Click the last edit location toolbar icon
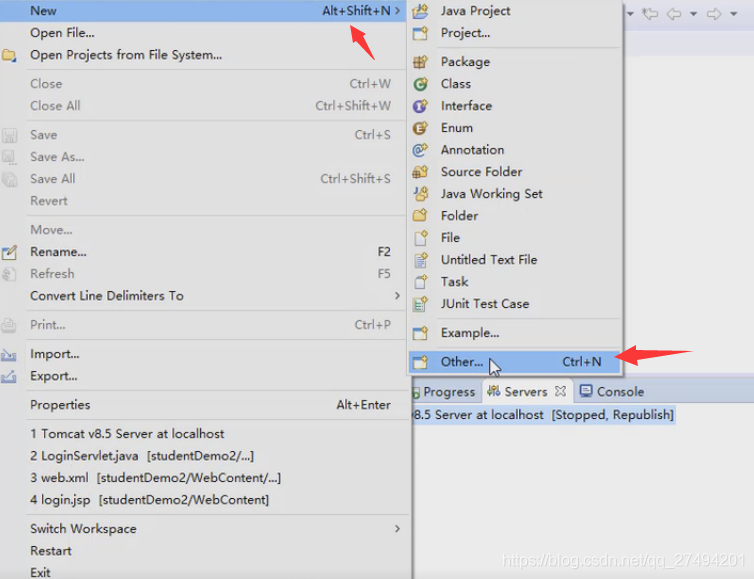Screen dimensions: 754x579 tap(650, 13)
